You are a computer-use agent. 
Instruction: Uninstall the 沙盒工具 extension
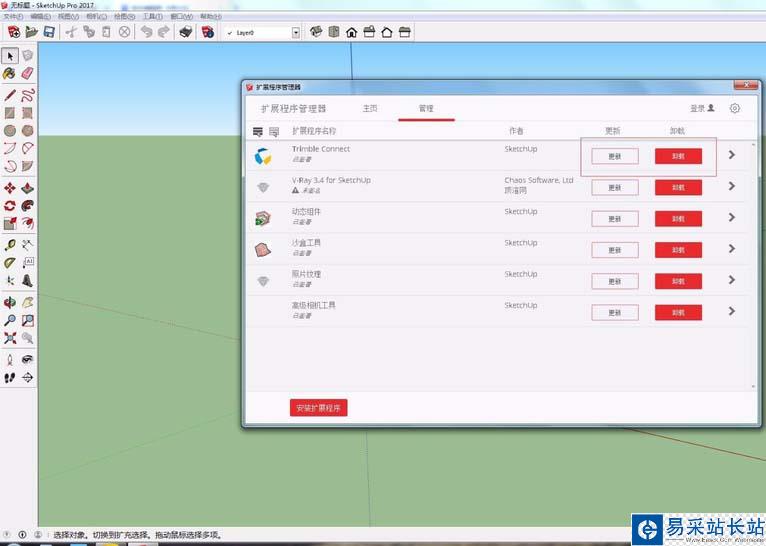678,250
